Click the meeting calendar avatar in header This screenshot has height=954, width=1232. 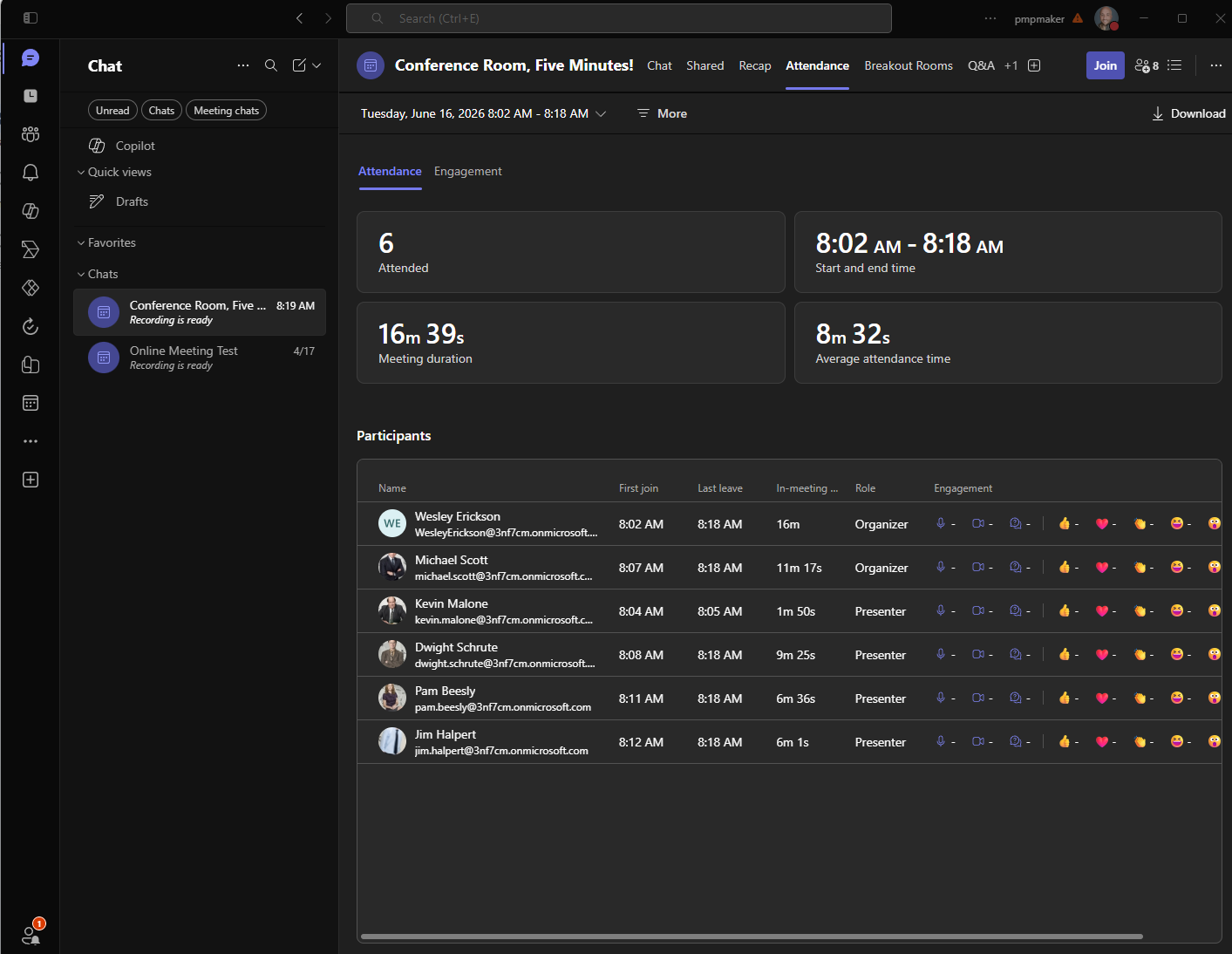coord(371,65)
